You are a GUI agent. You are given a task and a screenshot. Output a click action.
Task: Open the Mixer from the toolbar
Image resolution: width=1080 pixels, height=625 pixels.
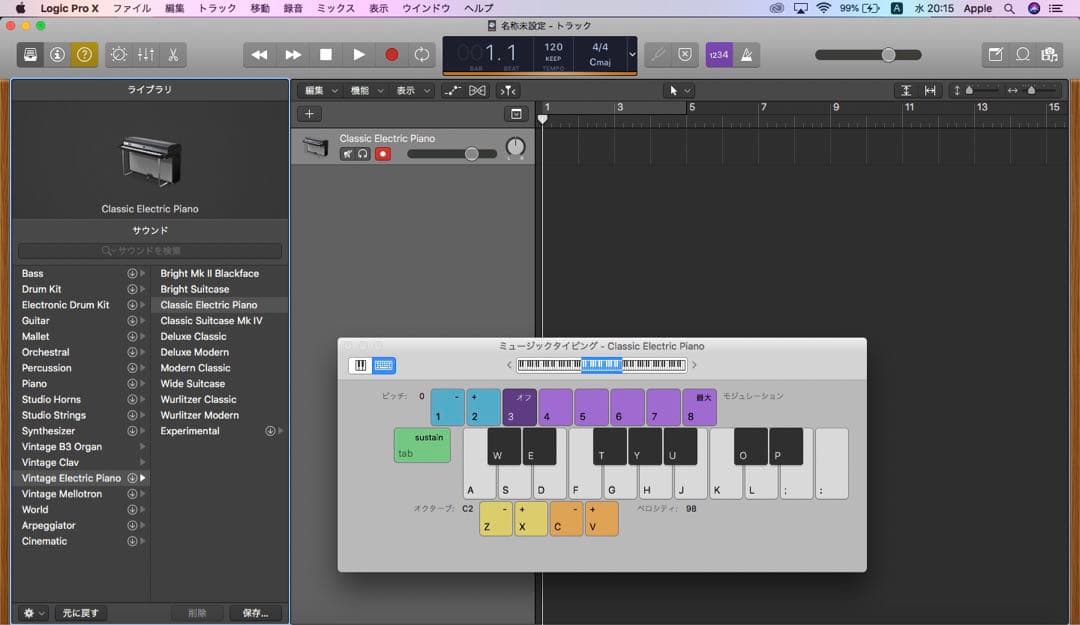(146, 55)
